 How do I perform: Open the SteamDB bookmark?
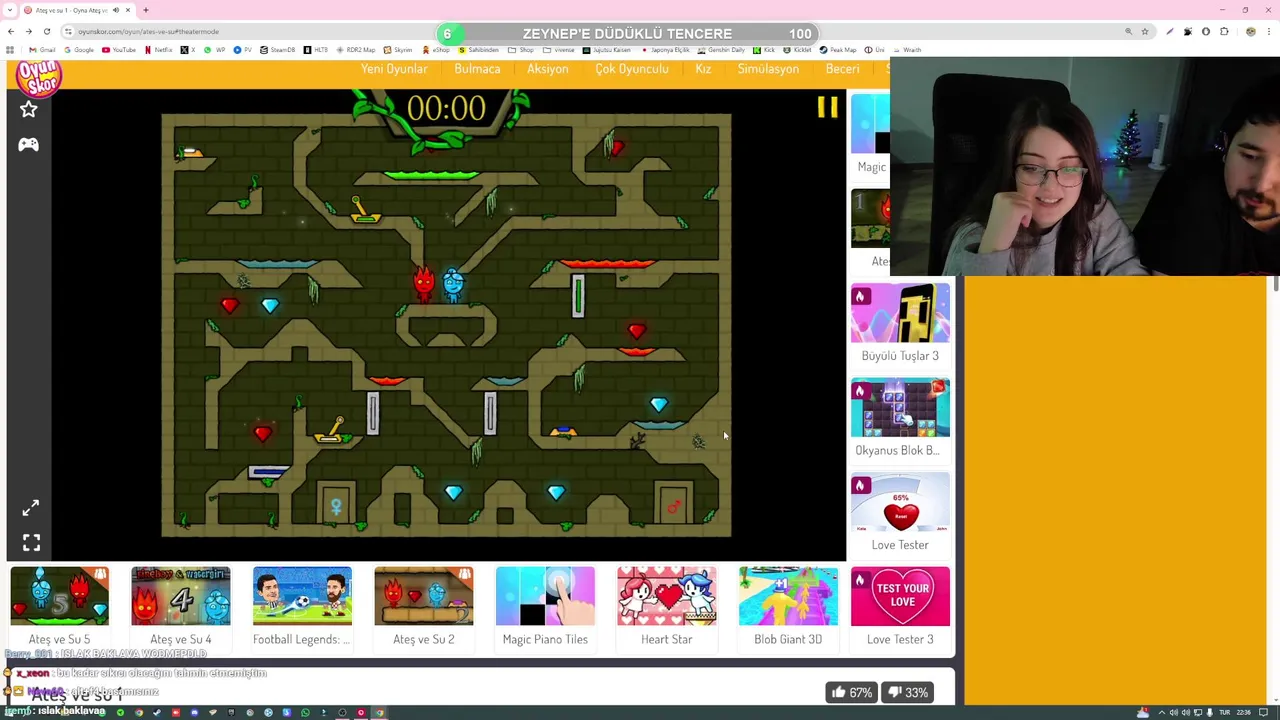[278, 50]
